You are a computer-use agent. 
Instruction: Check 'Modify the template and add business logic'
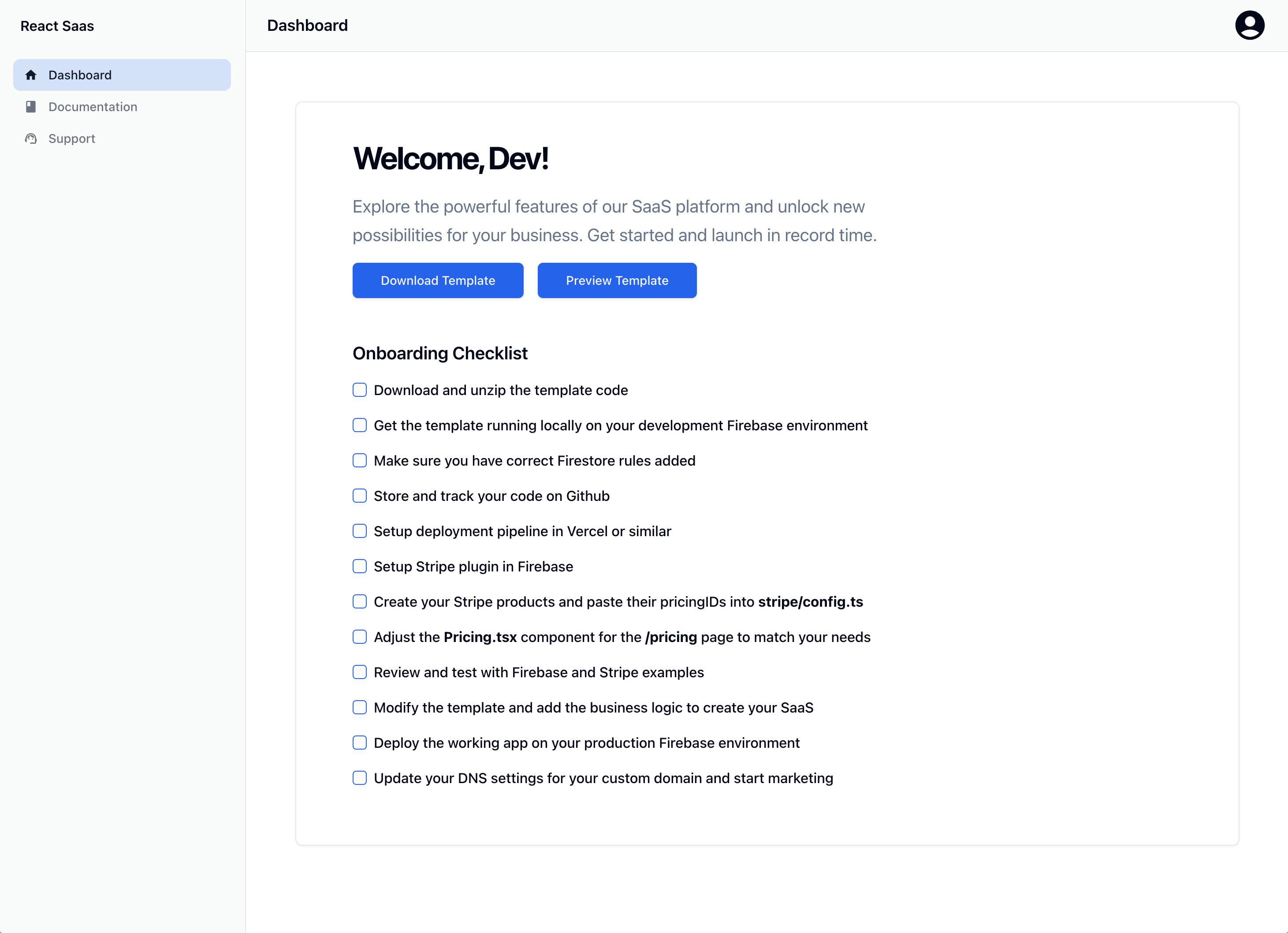tap(360, 707)
